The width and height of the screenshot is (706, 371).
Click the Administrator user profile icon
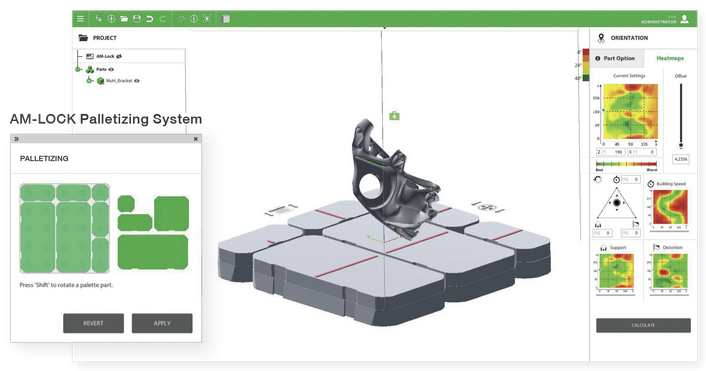[684, 19]
